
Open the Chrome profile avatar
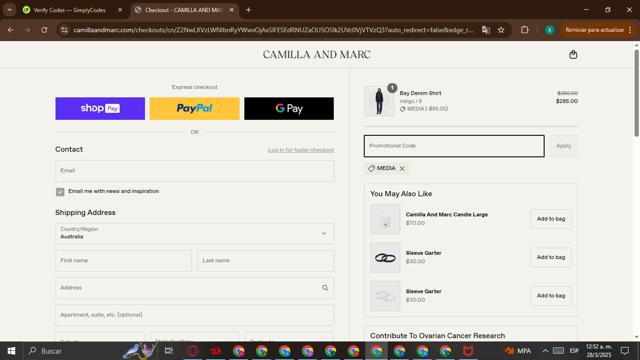(550, 30)
